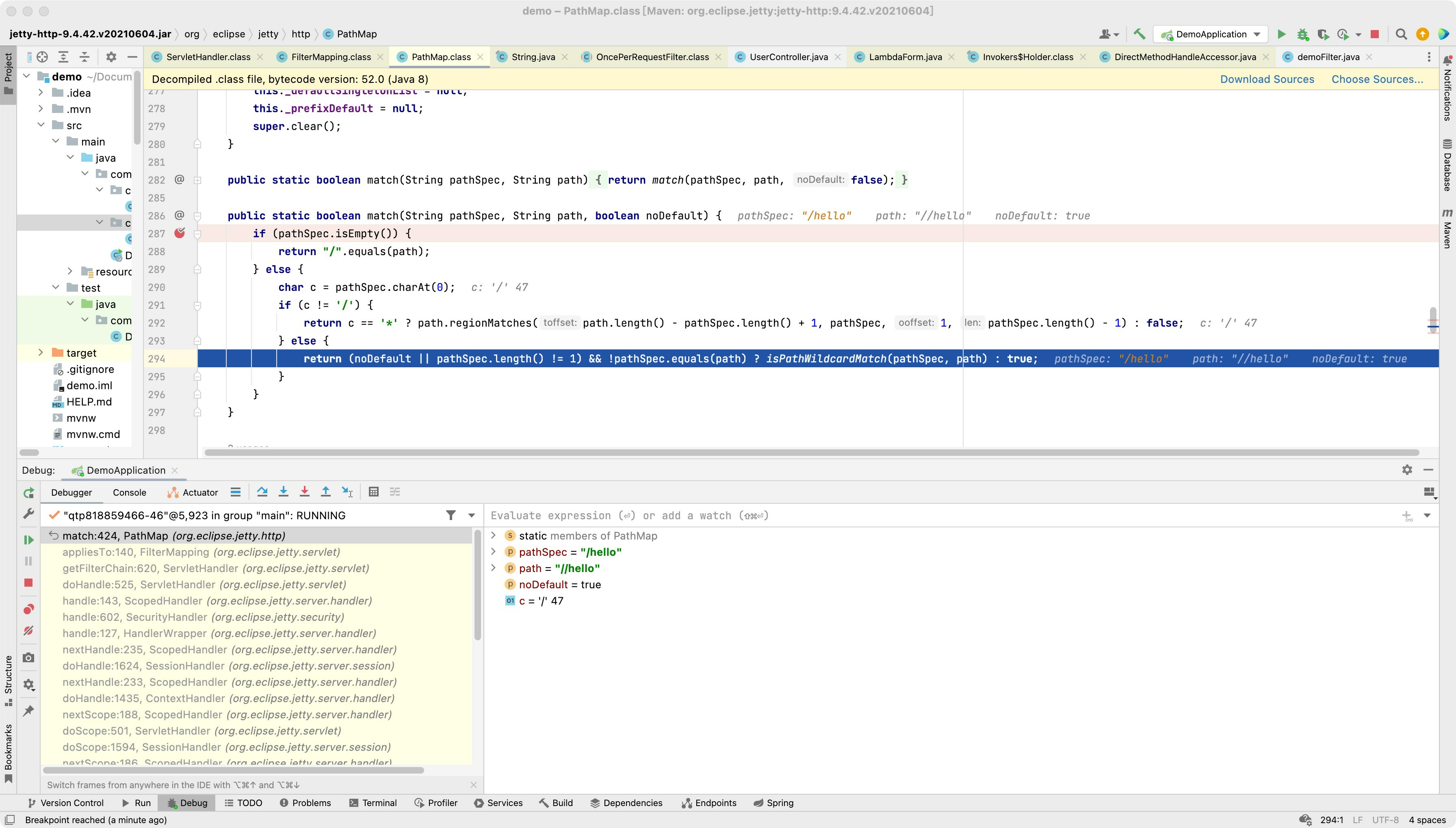Click the Show Execution Point lines icon

pos(235,492)
